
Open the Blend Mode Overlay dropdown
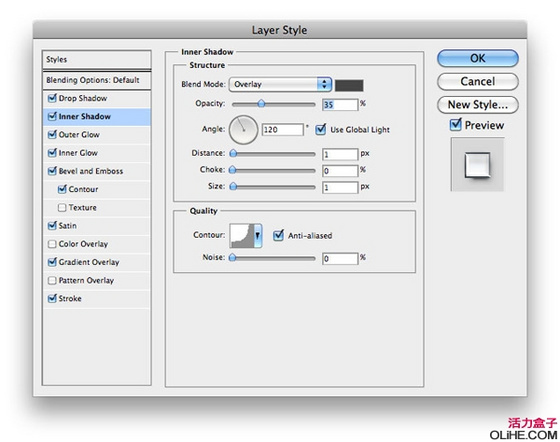[280, 85]
